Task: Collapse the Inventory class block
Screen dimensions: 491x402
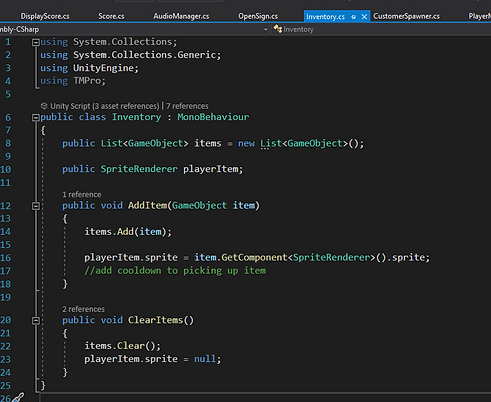Action: pyautogui.click(x=35, y=117)
